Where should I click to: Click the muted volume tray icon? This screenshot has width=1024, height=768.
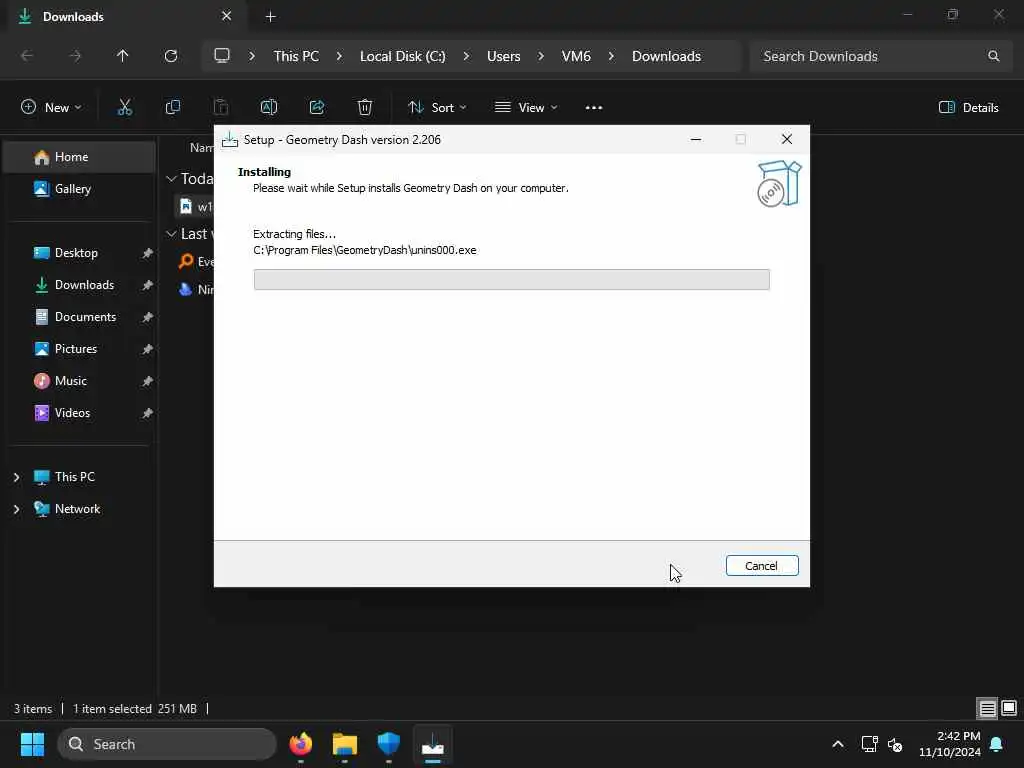coord(895,744)
